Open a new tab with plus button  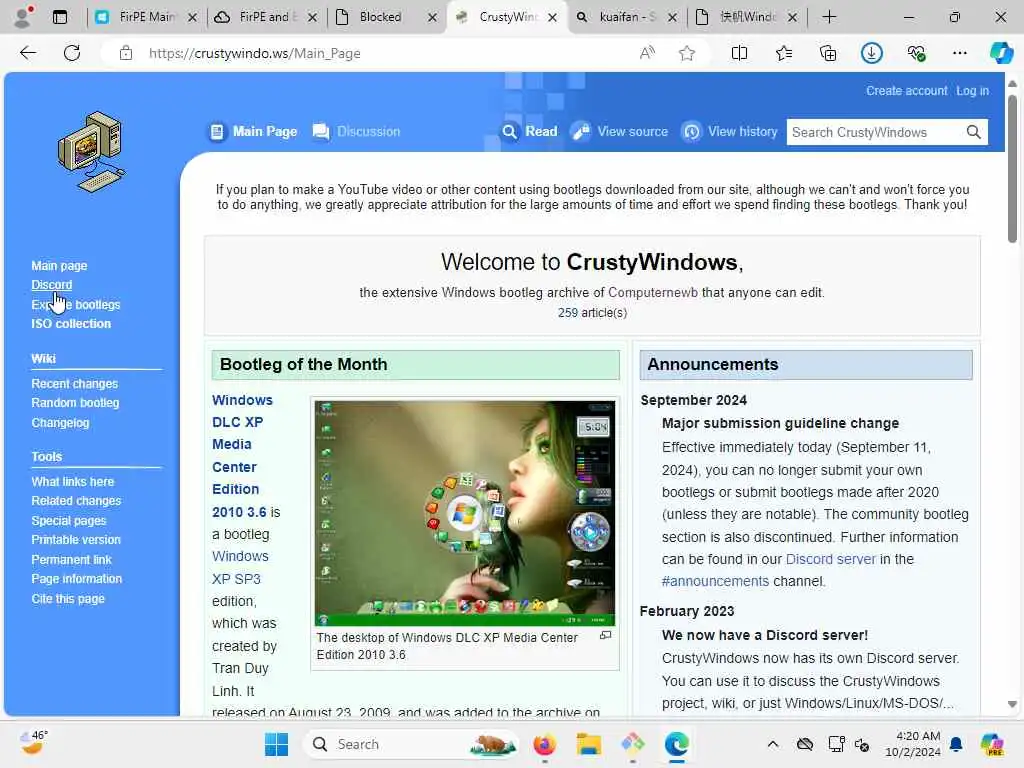click(x=829, y=17)
